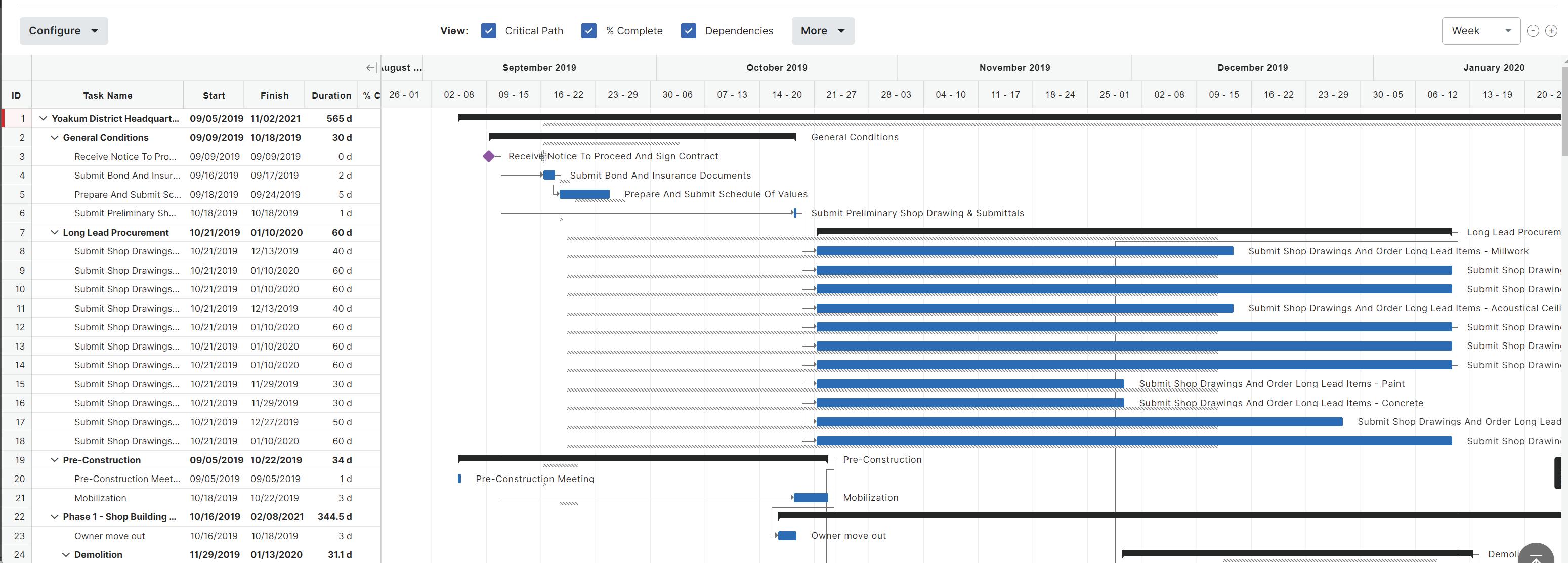The height and width of the screenshot is (563, 1568).
Task: Open the More view options button
Action: point(822,31)
